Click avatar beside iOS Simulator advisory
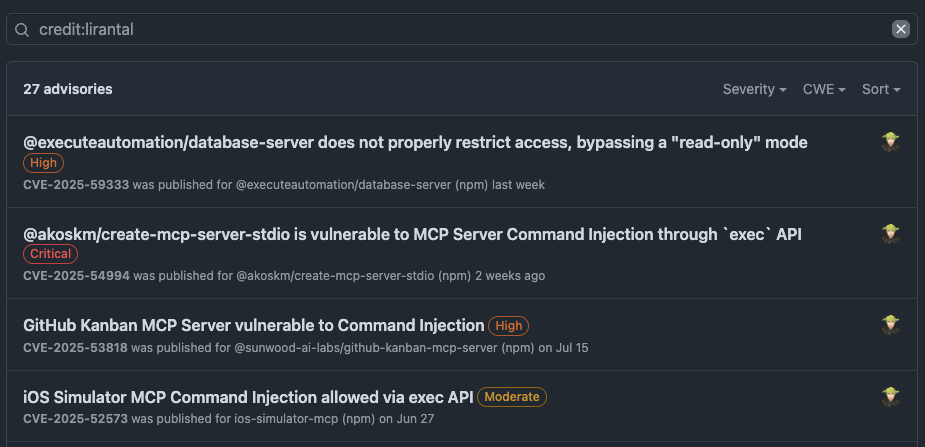Screen dimensions: 925x447 891,397
